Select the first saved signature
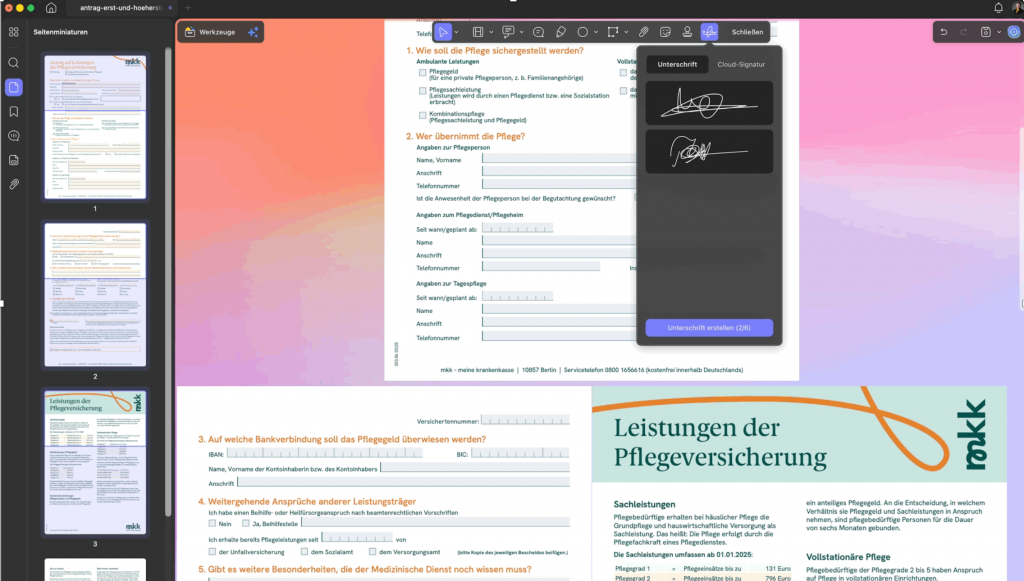The image size is (1024, 581). click(709, 103)
